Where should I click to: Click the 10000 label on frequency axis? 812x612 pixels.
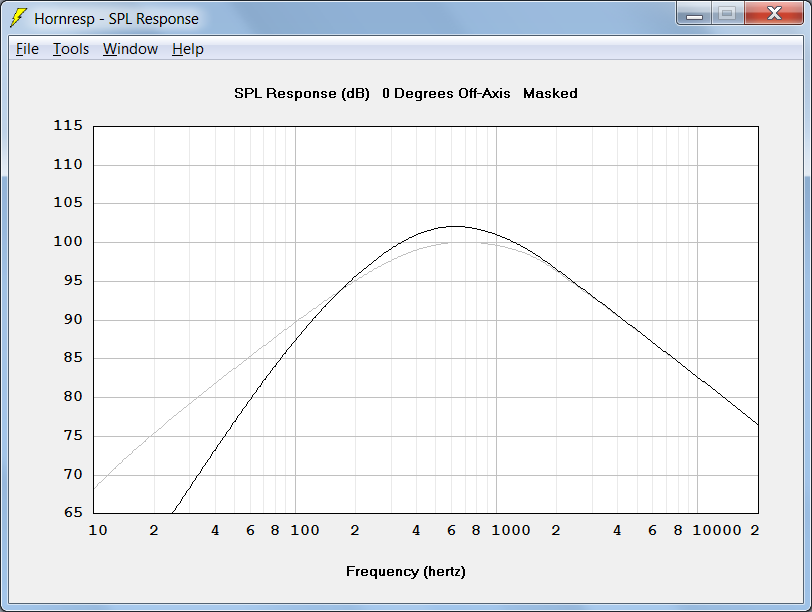click(x=717, y=530)
